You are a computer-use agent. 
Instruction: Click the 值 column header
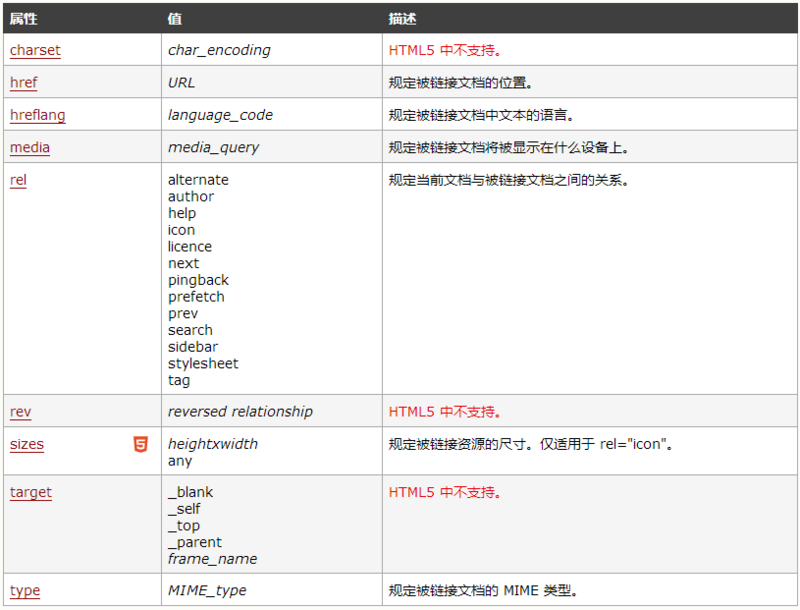click(175, 19)
